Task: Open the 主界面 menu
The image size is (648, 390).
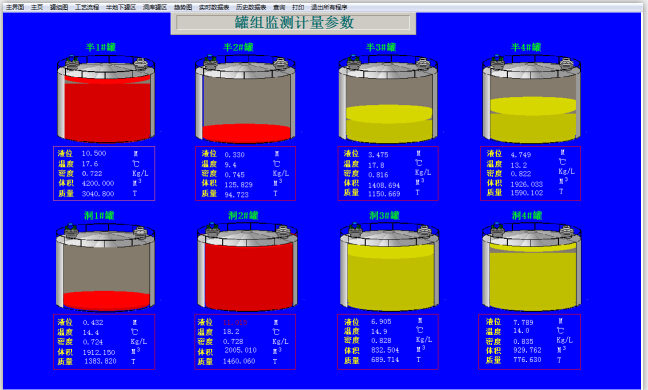Action: (15, 7)
